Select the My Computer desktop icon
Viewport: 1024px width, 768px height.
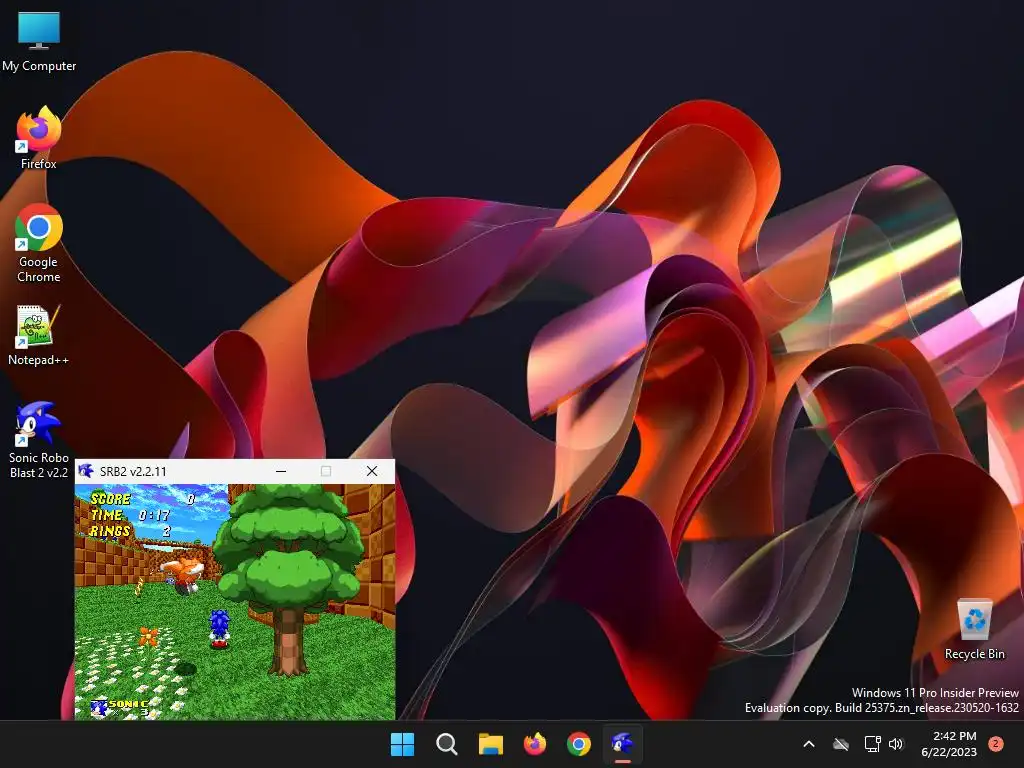coord(39,41)
